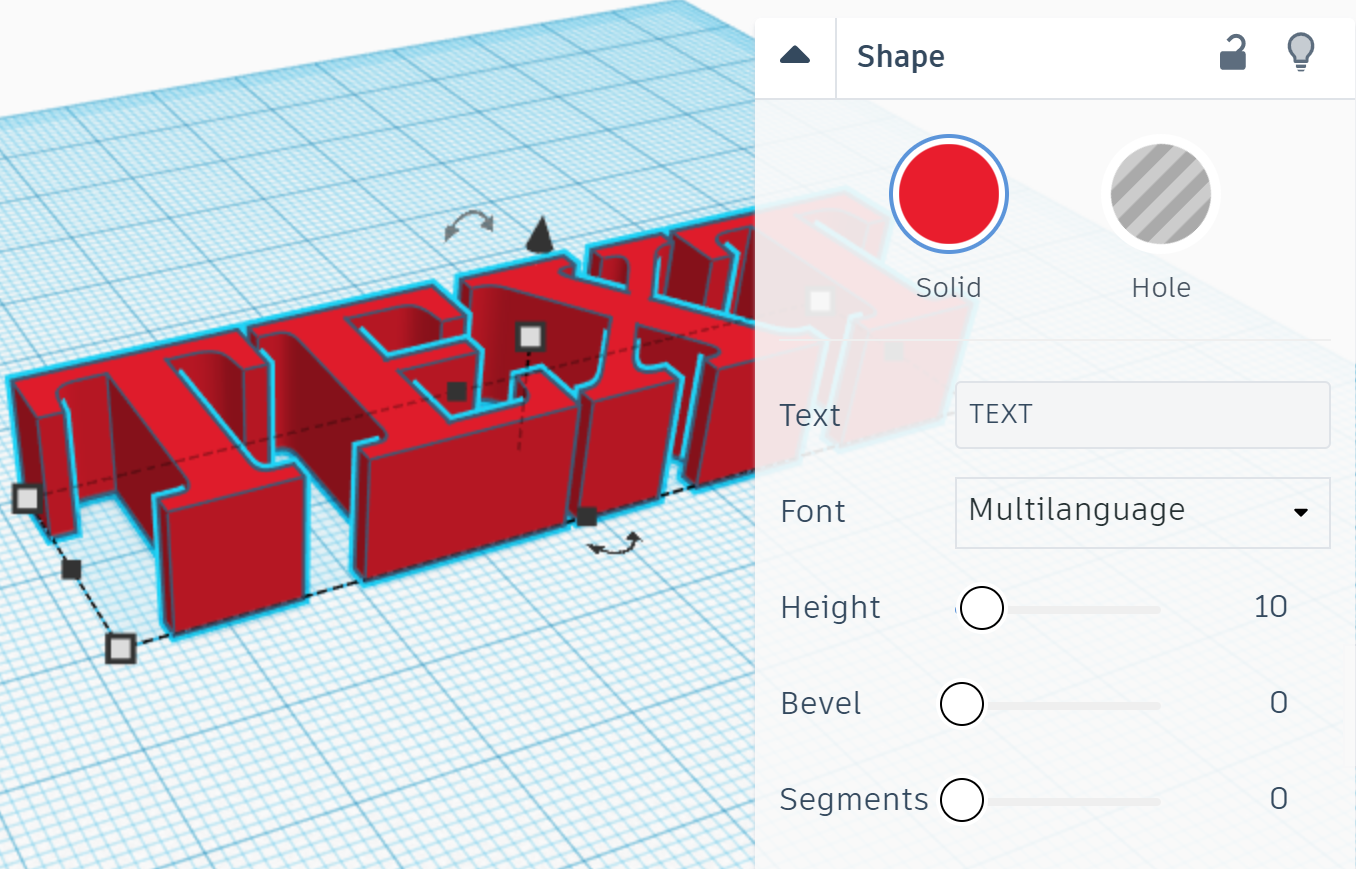Image resolution: width=1356 pixels, height=869 pixels.
Task: Click the curved rotation arrow above the shape
Action: tap(468, 226)
